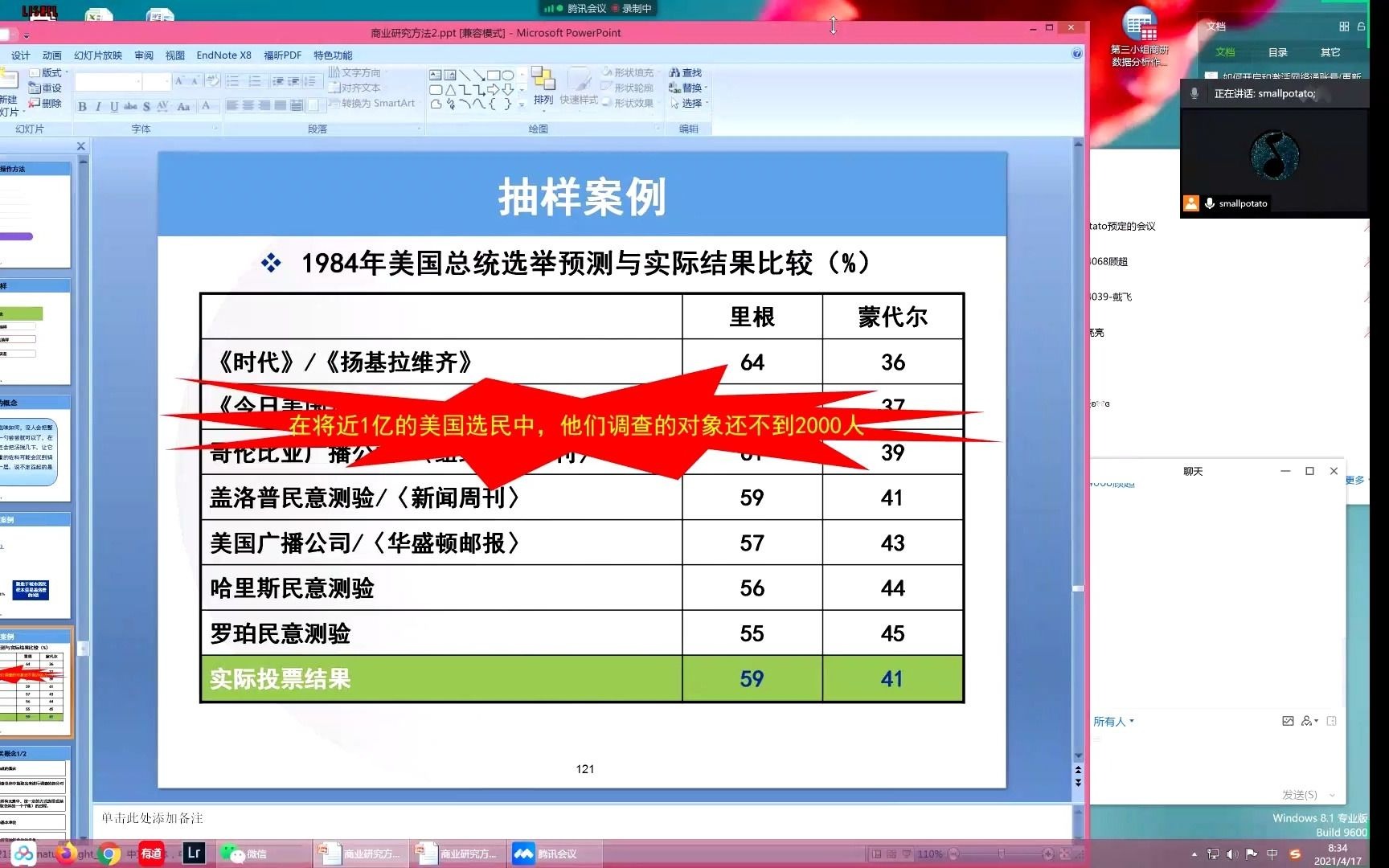Open the Youdao 有道 taskbar icon

[x=151, y=853]
